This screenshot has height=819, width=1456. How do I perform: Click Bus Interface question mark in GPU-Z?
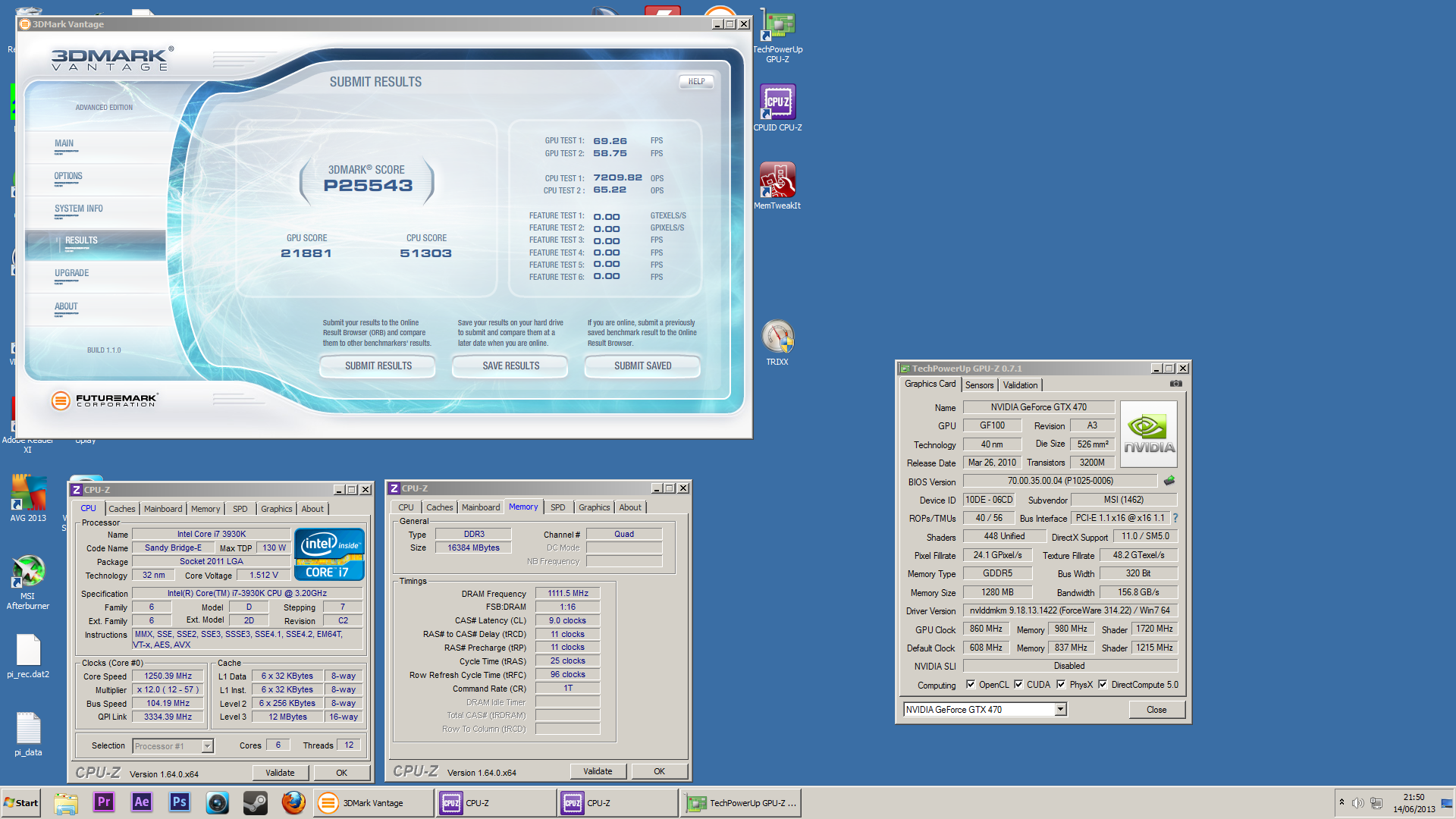(1175, 518)
